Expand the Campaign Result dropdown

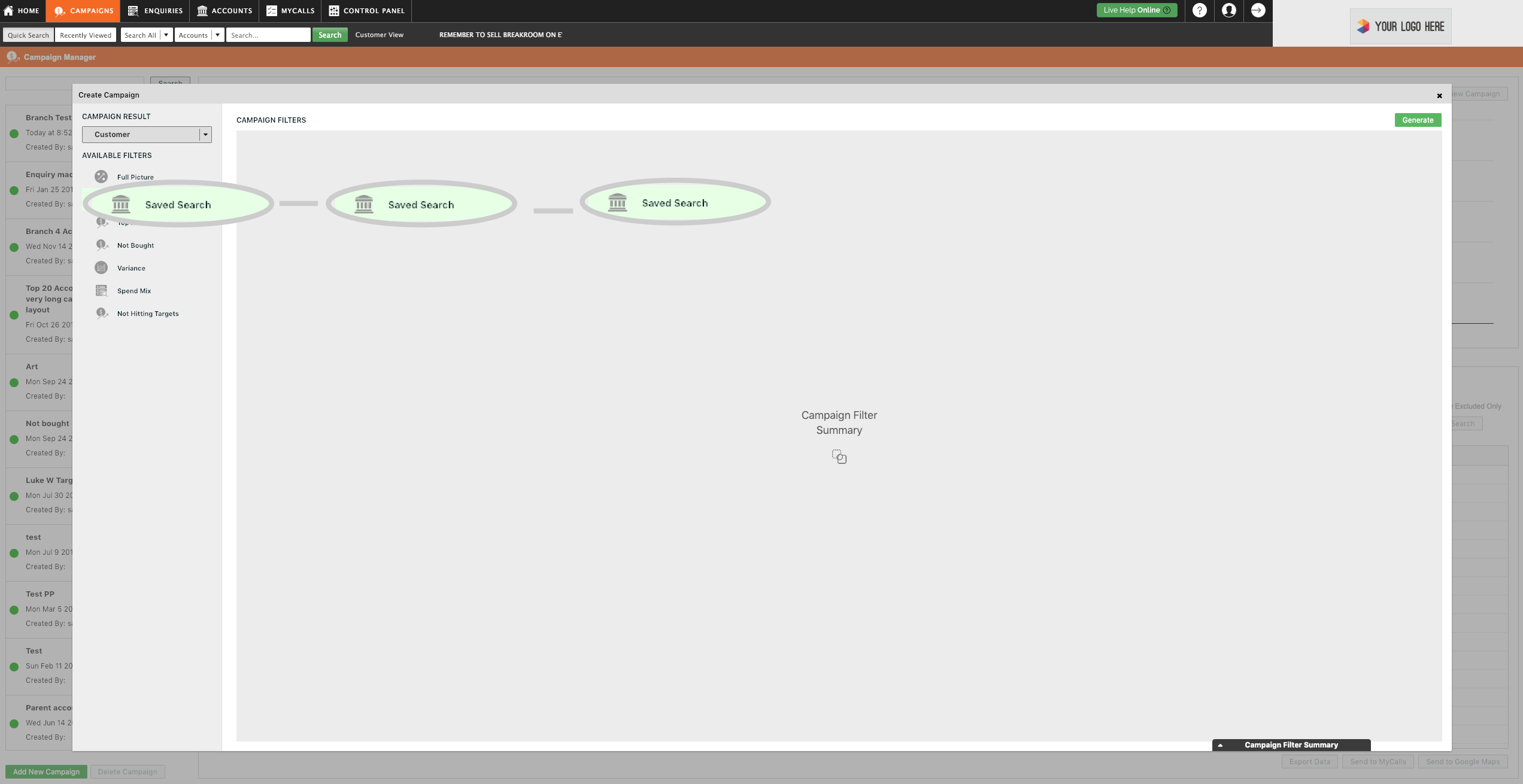[205, 134]
